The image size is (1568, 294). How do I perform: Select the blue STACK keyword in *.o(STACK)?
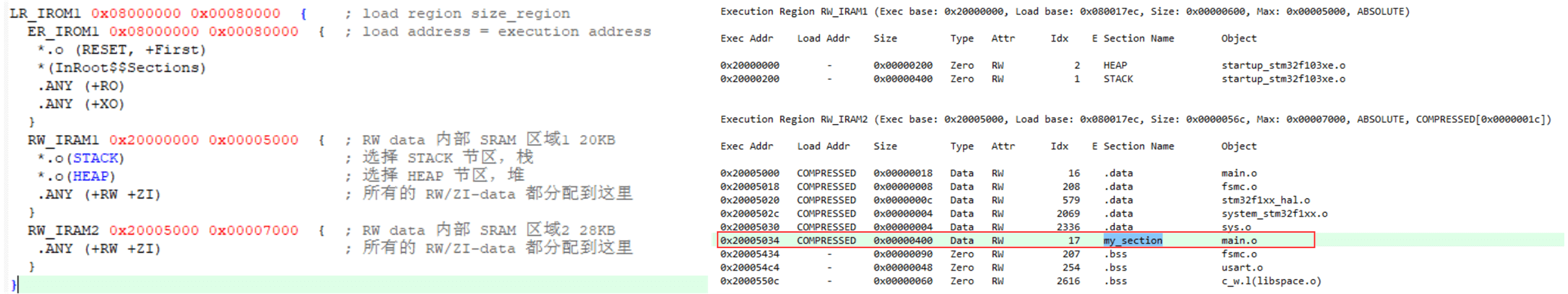pyautogui.click(x=95, y=158)
